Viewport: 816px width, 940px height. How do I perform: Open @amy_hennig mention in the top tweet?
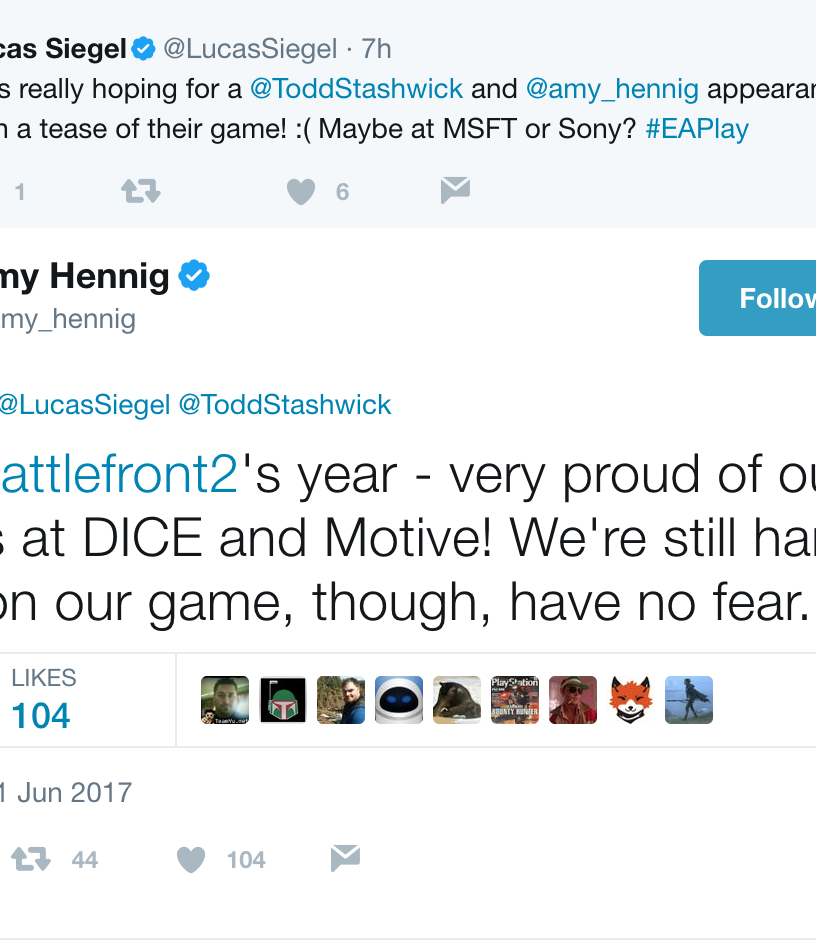[612, 89]
